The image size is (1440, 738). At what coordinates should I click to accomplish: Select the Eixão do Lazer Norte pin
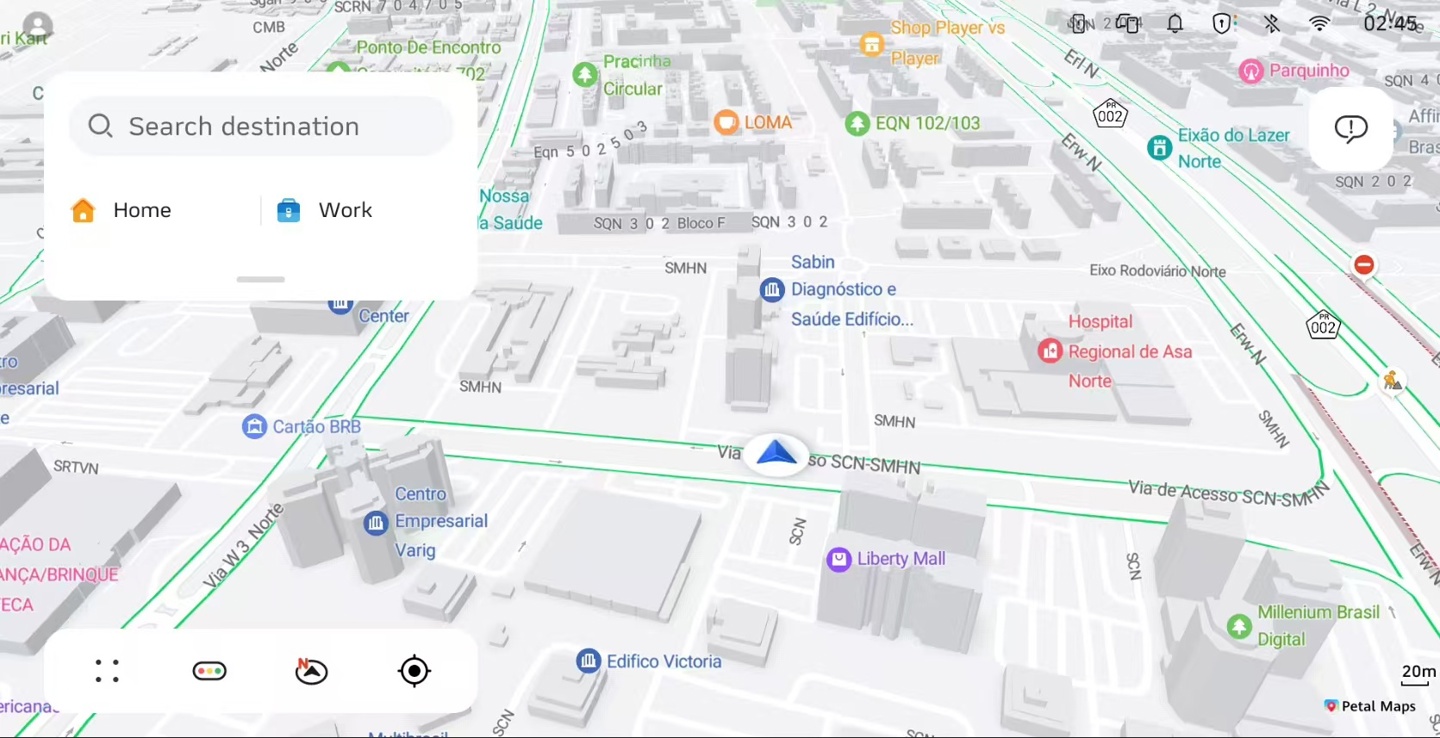[x=1159, y=148]
